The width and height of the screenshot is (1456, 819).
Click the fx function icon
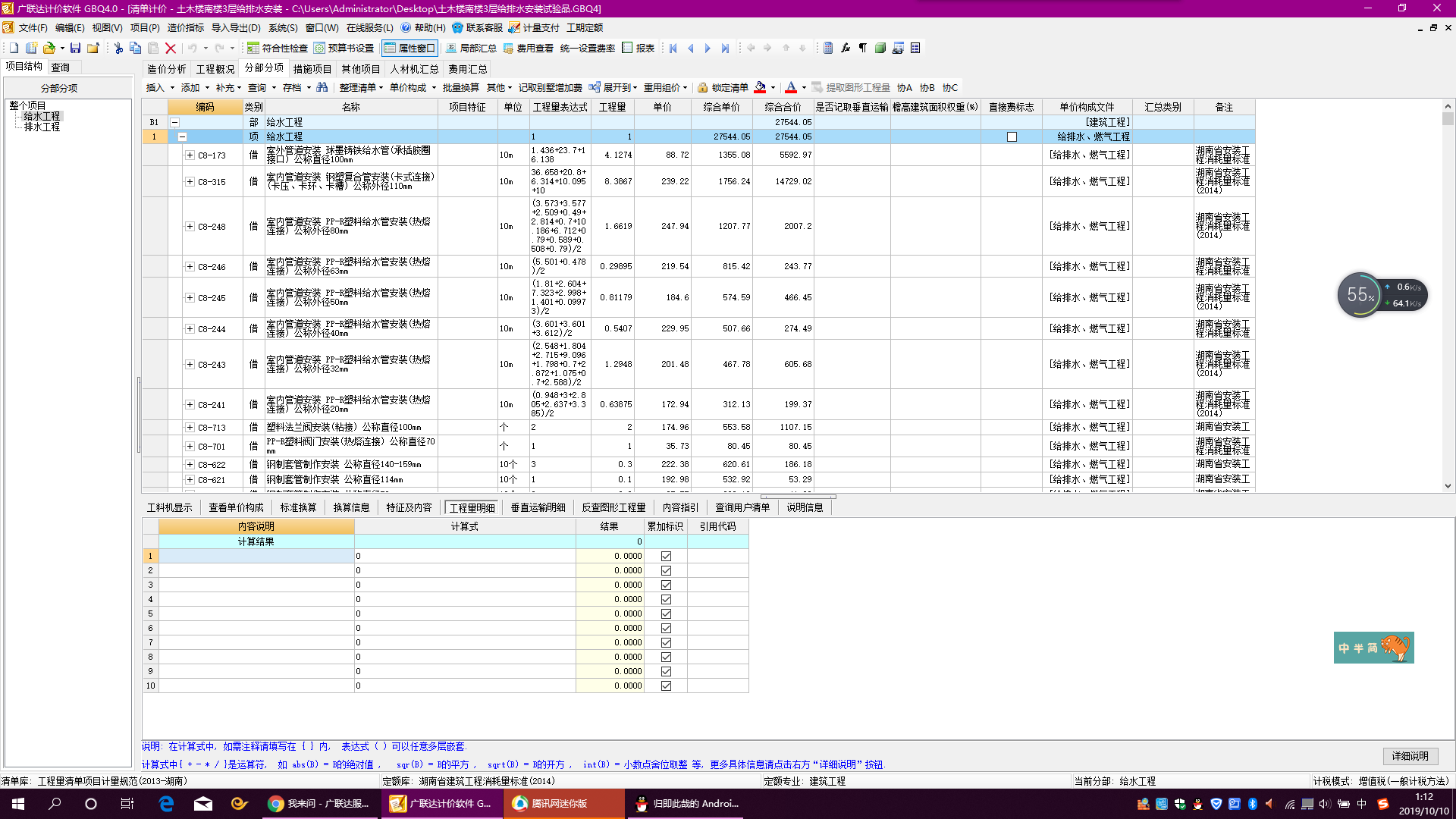[x=846, y=48]
